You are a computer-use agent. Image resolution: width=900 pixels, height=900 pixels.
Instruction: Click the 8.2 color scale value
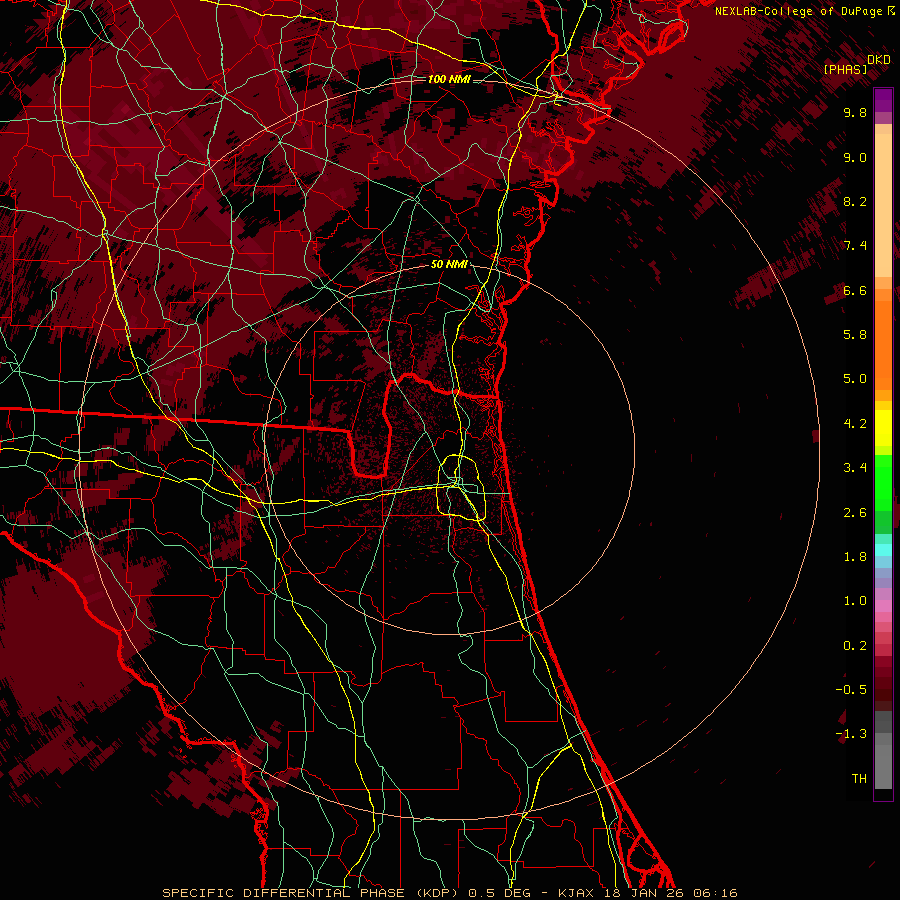pos(855,201)
